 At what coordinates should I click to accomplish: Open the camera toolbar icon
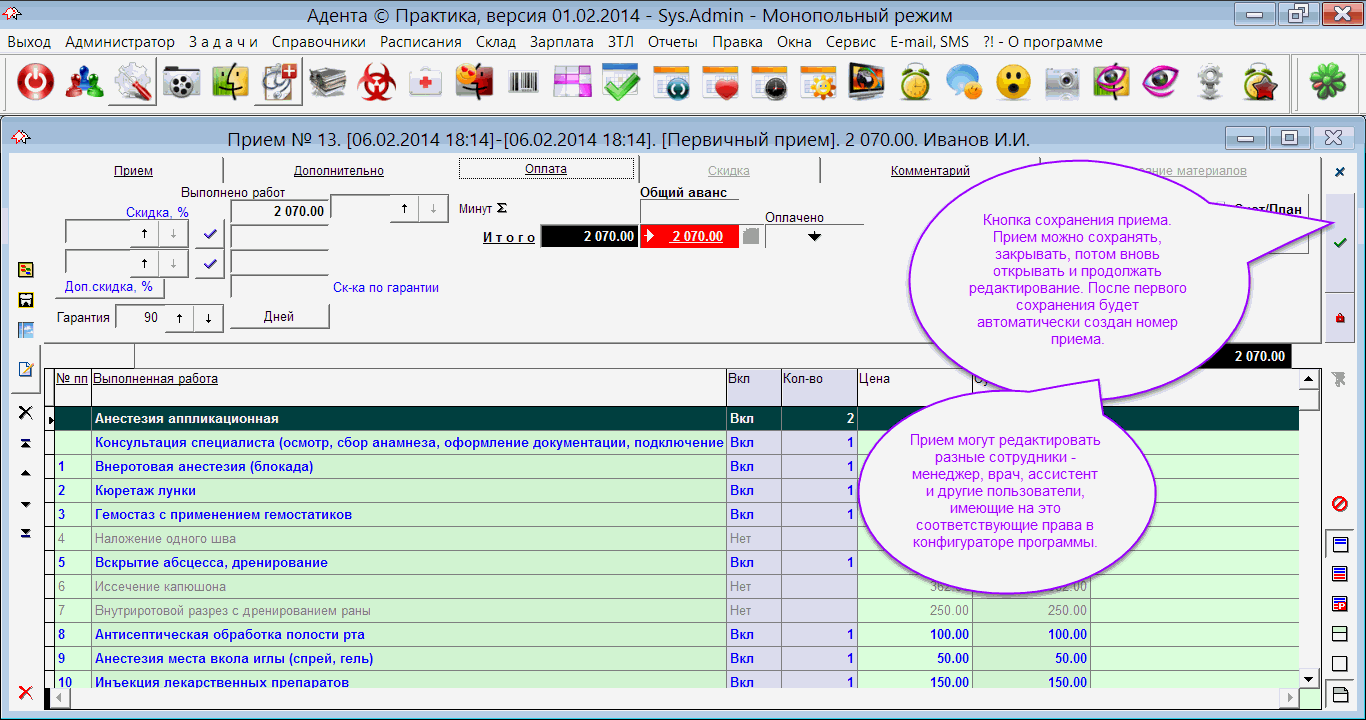[x=1062, y=84]
